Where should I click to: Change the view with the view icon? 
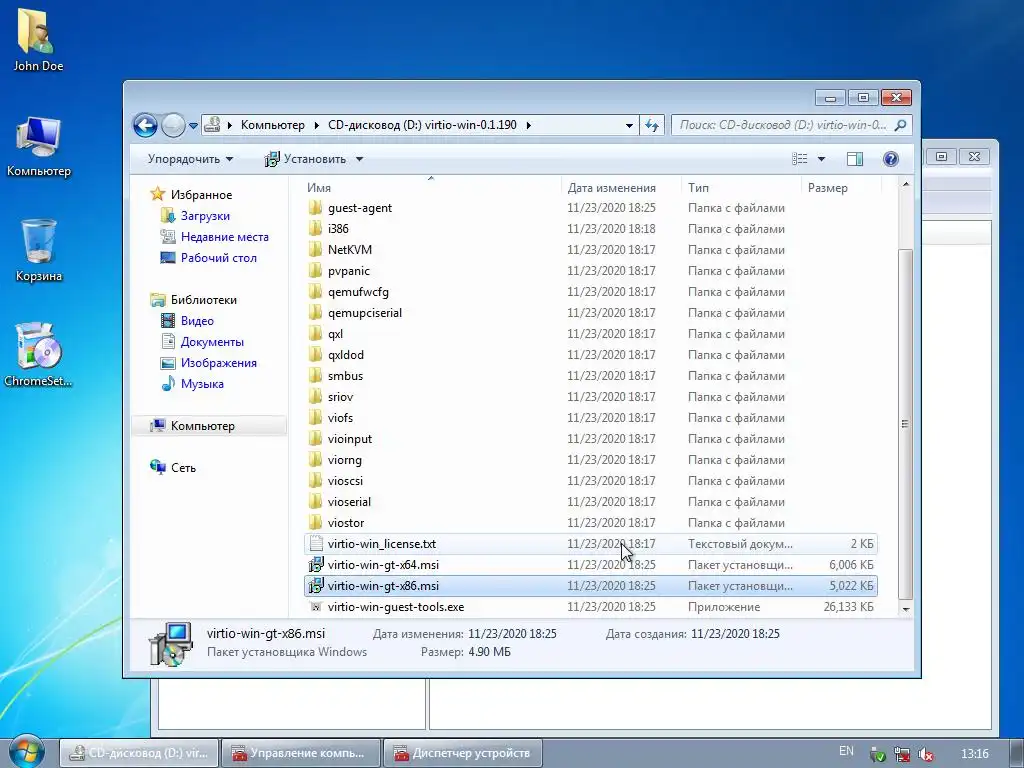pyautogui.click(x=800, y=159)
